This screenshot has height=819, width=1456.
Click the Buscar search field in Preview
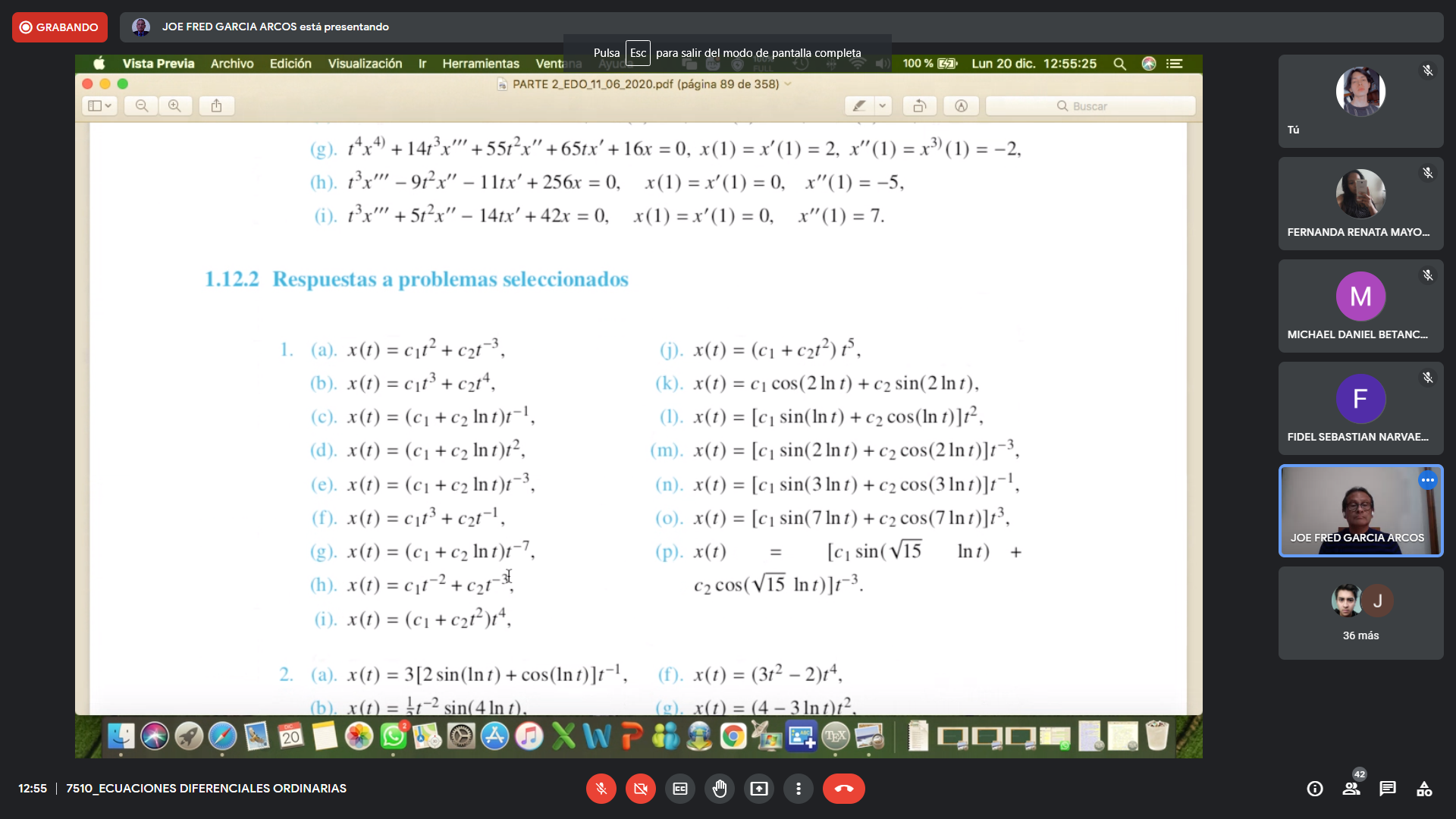click(1090, 105)
